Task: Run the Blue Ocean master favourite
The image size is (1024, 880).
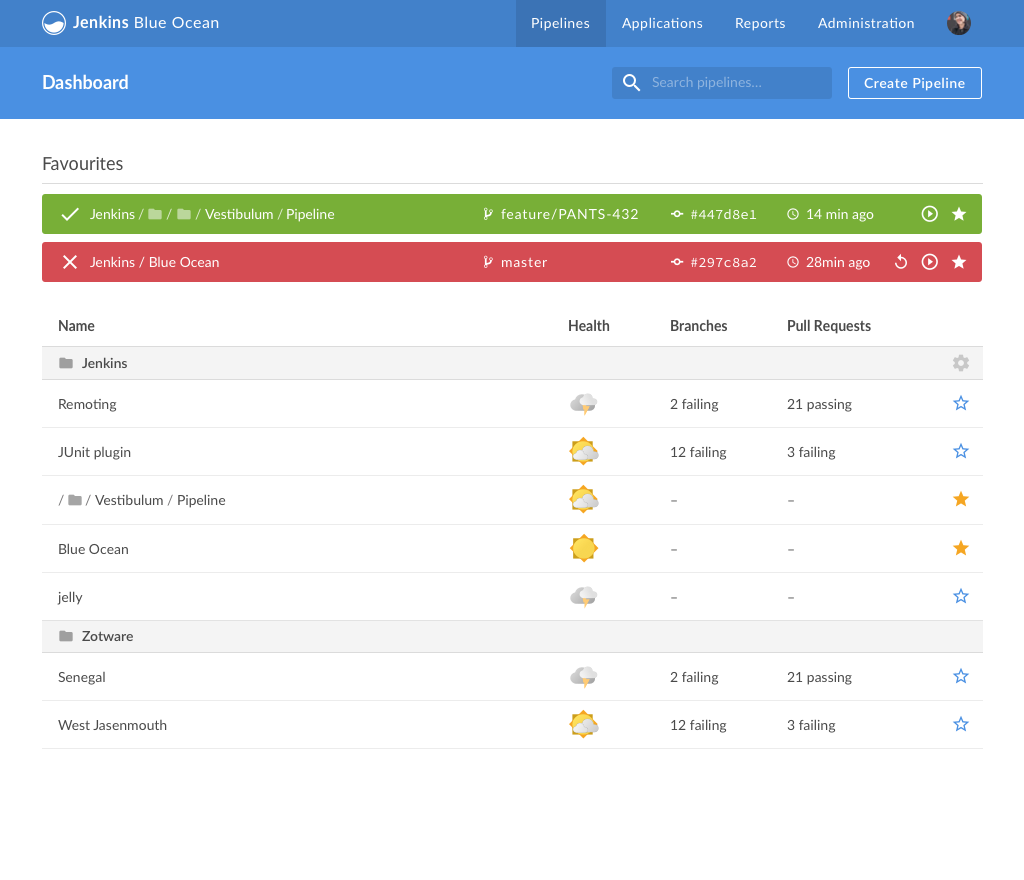Action: tap(929, 262)
